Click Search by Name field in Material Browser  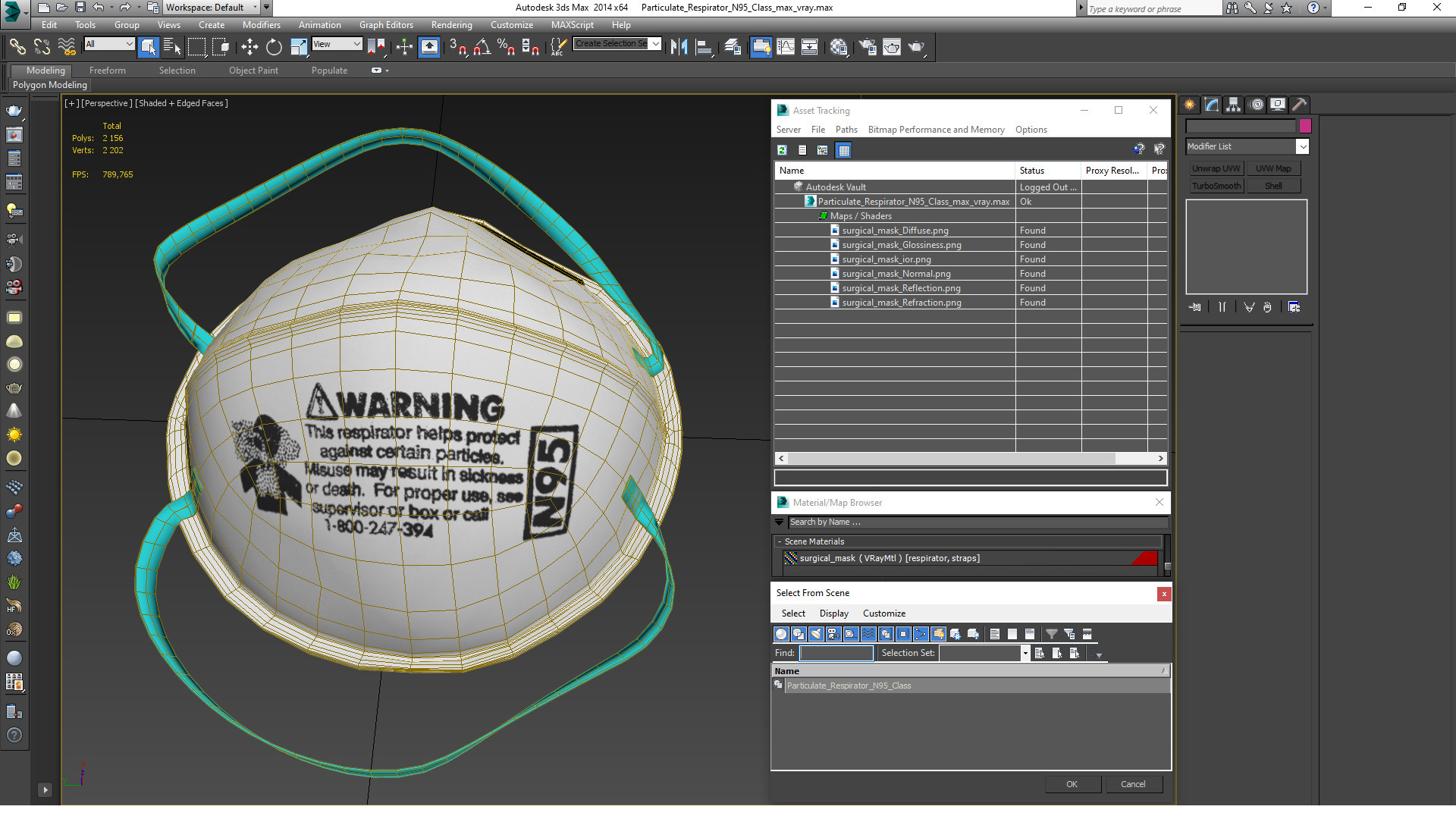[977, 522]
